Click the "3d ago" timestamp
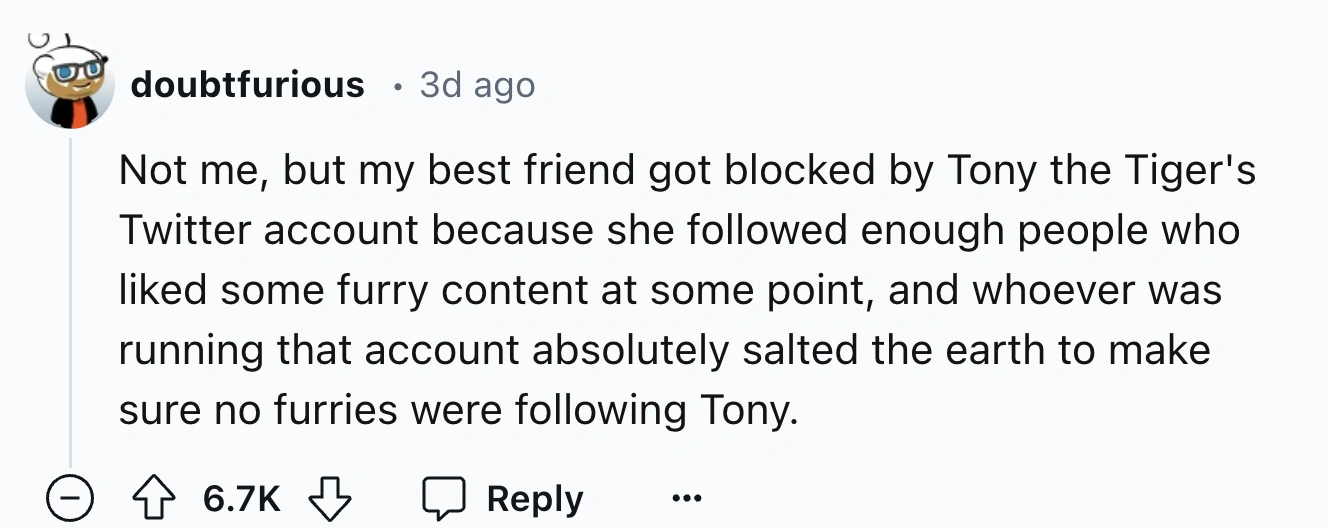1328x528 pixels. pos(477,85)
